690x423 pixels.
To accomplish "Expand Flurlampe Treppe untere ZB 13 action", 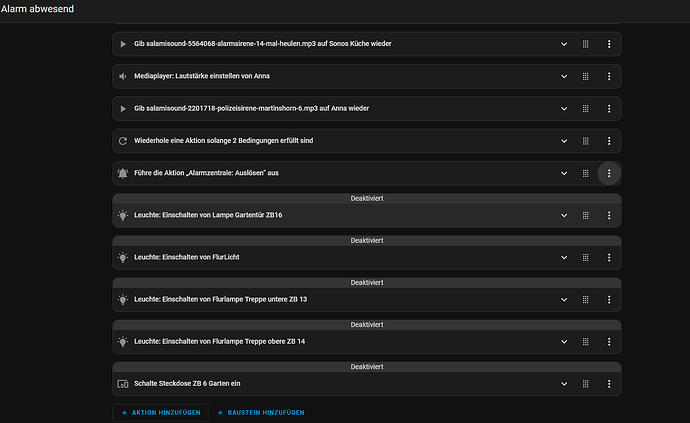I will pos(564,299).
